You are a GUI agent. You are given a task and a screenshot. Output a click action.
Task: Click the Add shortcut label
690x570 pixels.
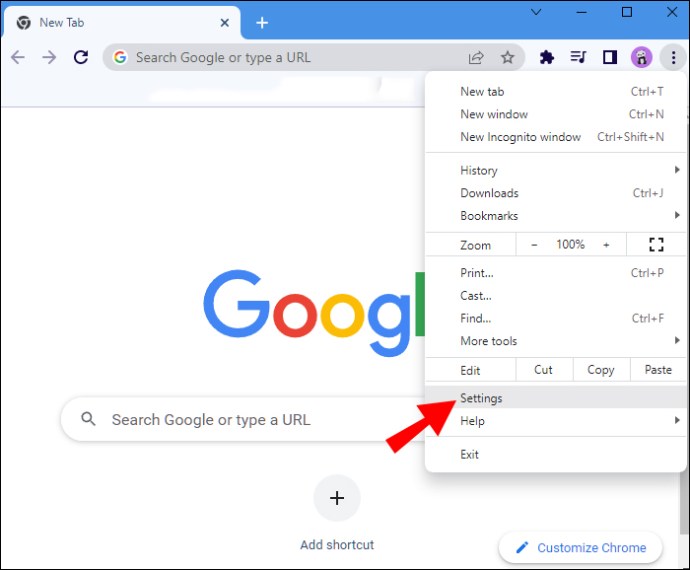point(337,545)
